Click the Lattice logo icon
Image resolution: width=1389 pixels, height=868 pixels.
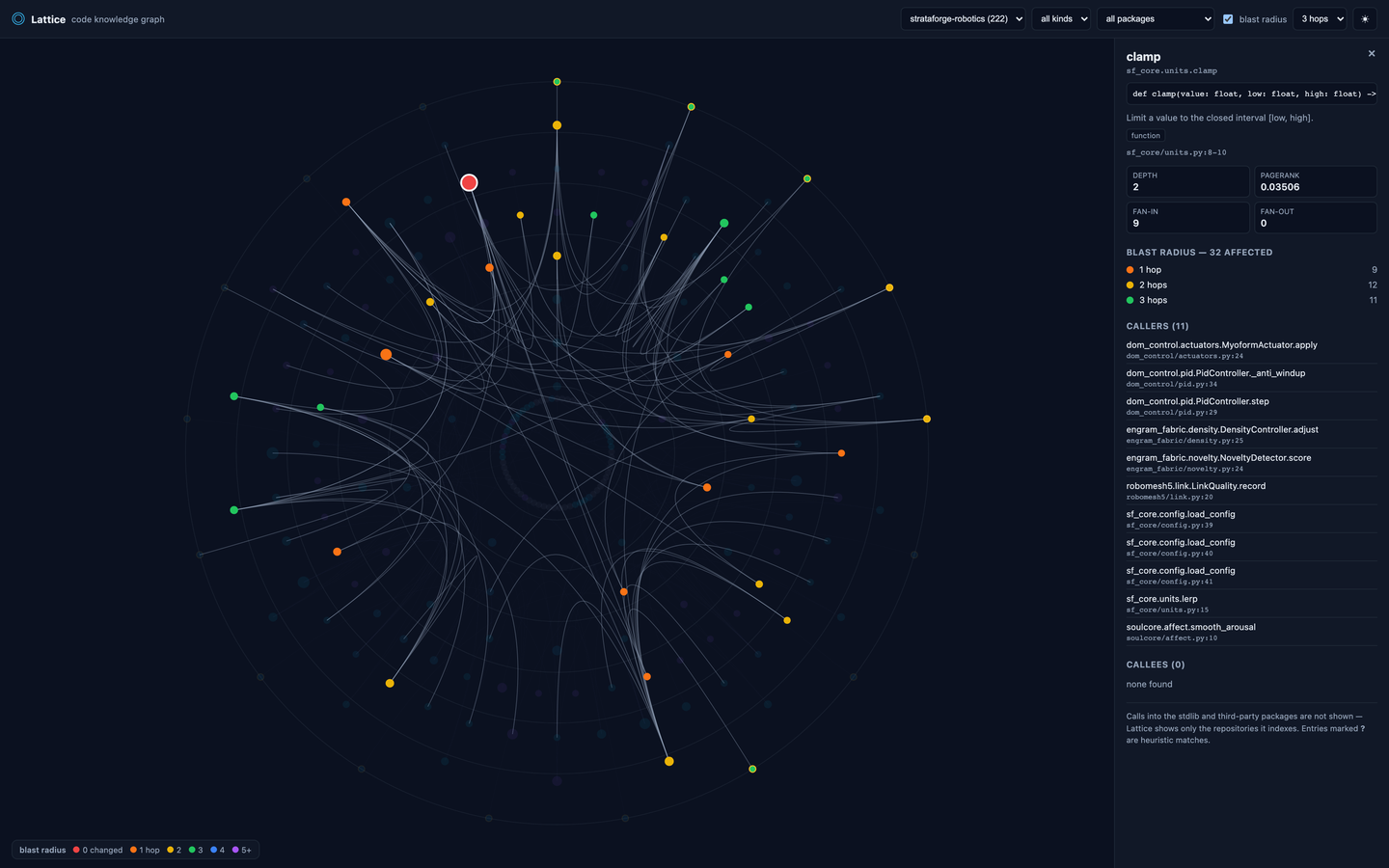pyautogui.click(x=18, y=18)
